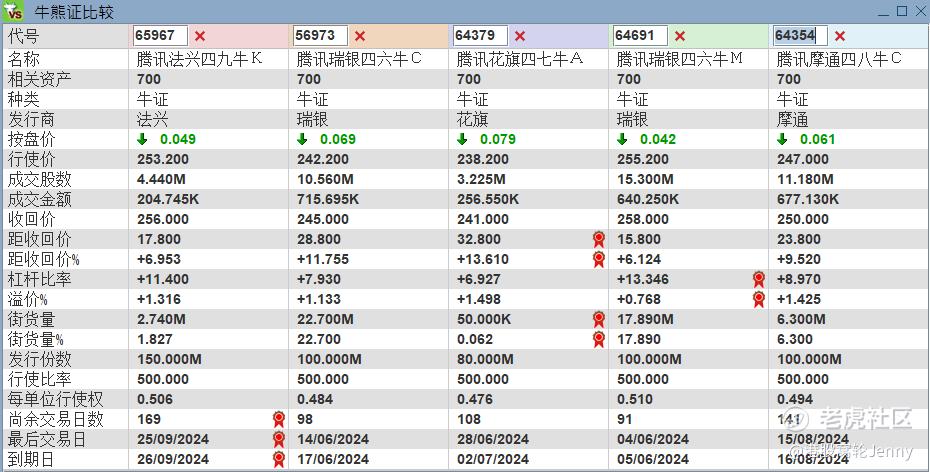
Task: Click last trading day 14/06/2024
Action: [x=333, y=439]
